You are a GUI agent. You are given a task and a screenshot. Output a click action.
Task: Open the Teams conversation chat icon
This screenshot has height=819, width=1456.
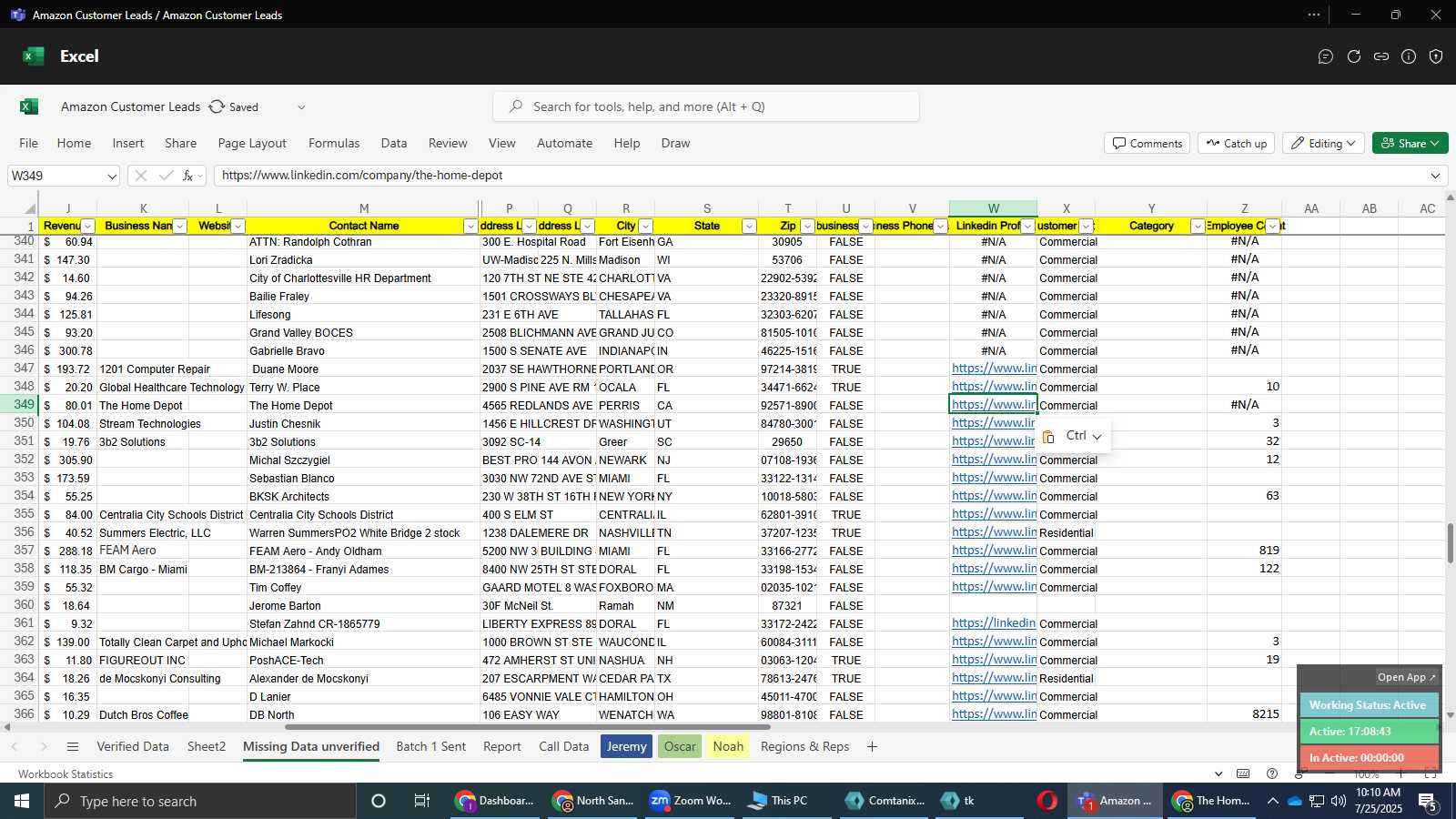coord(1326,56)
